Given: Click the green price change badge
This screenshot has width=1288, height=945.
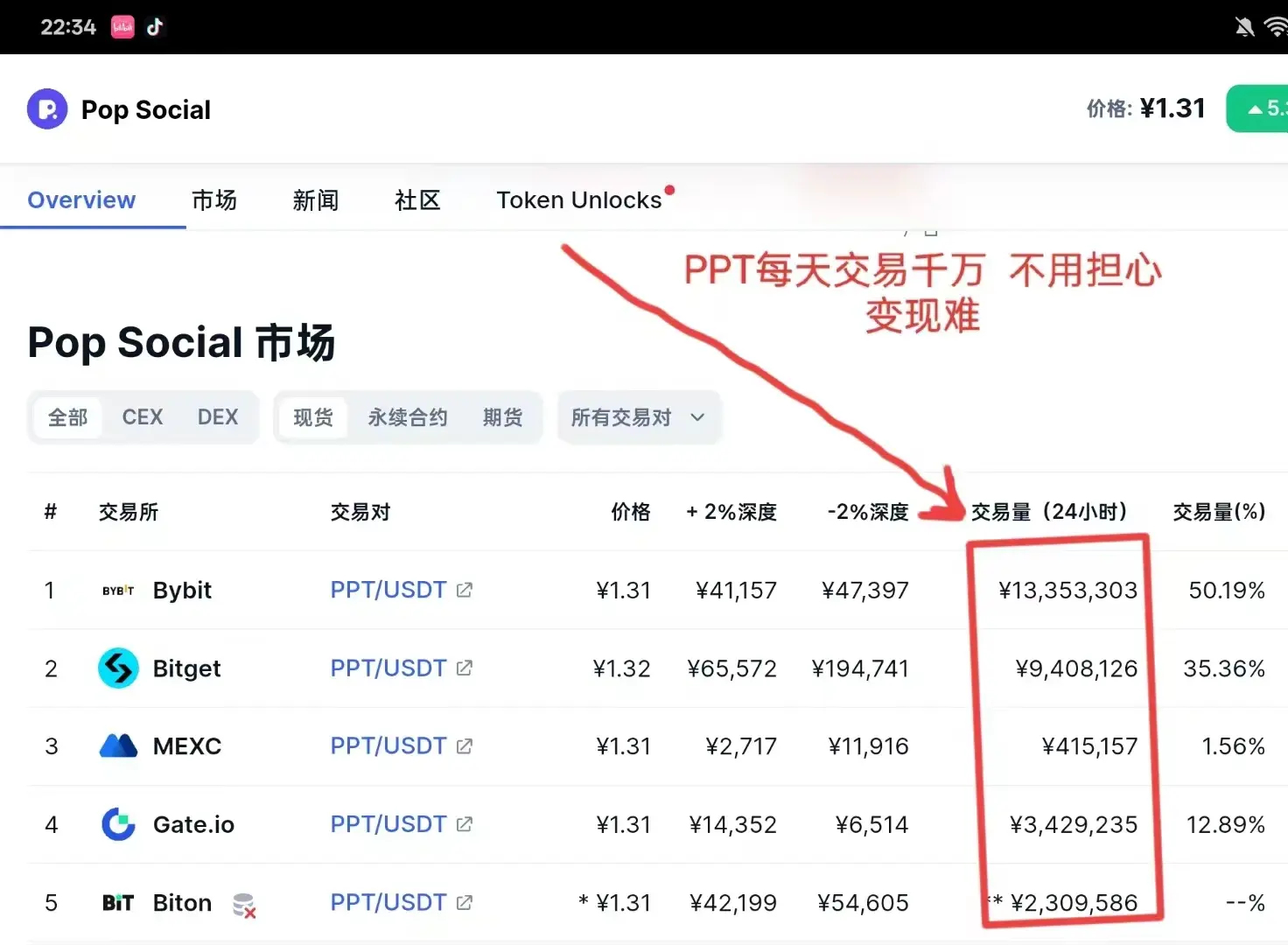Looking at the screenshot, I should pyautogui.click(x=1257, y=108).
